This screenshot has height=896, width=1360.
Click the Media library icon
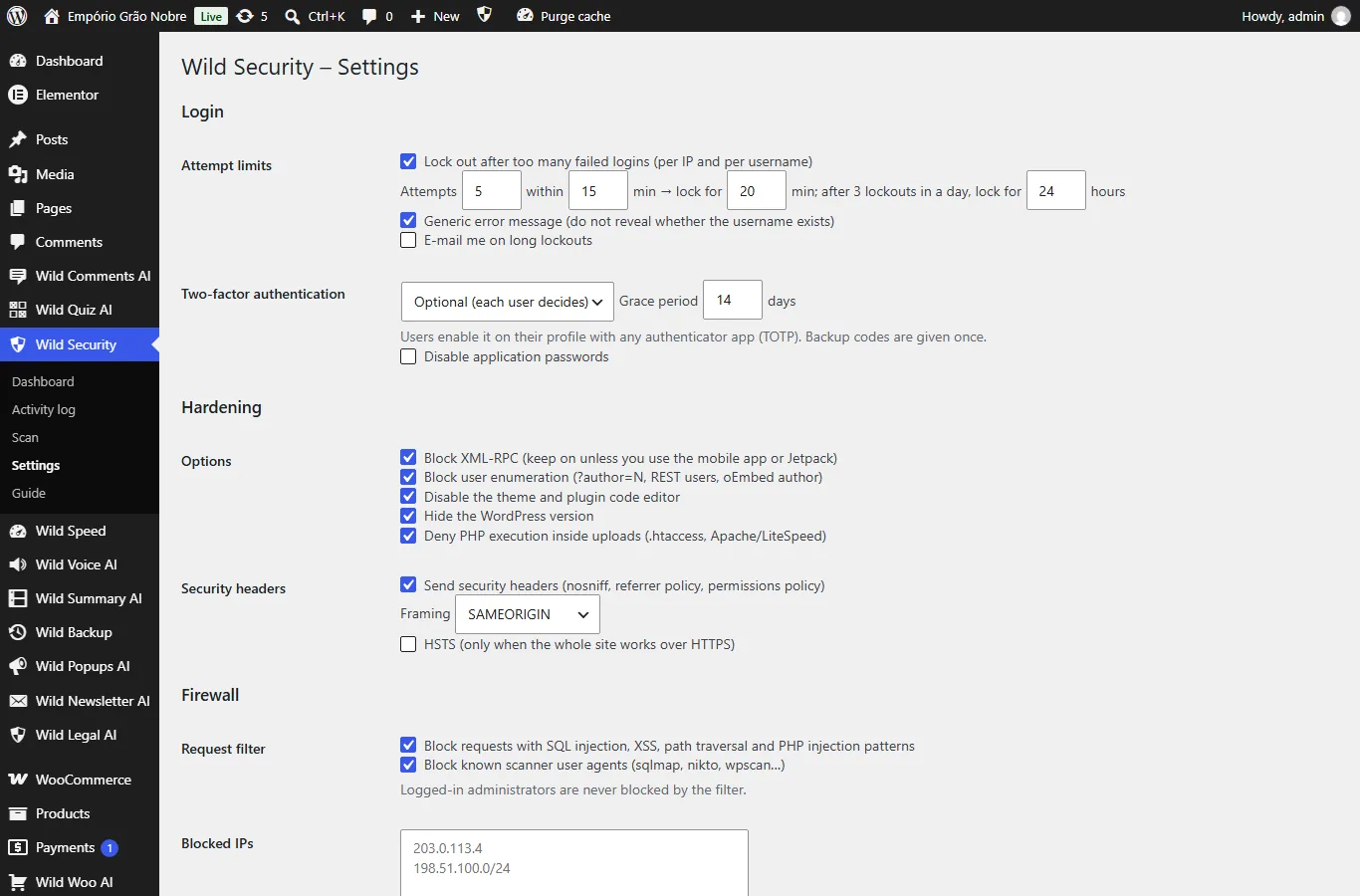point(17,174)
